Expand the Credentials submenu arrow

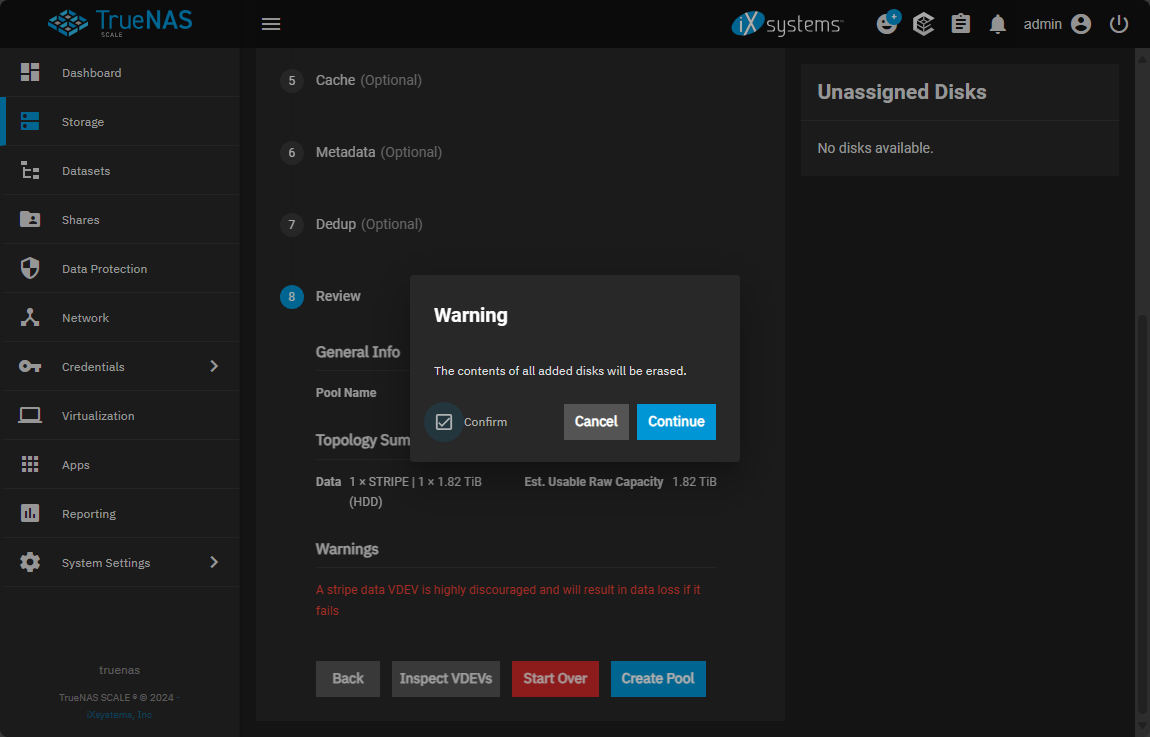pyautogui.click(x=213, y=367)
